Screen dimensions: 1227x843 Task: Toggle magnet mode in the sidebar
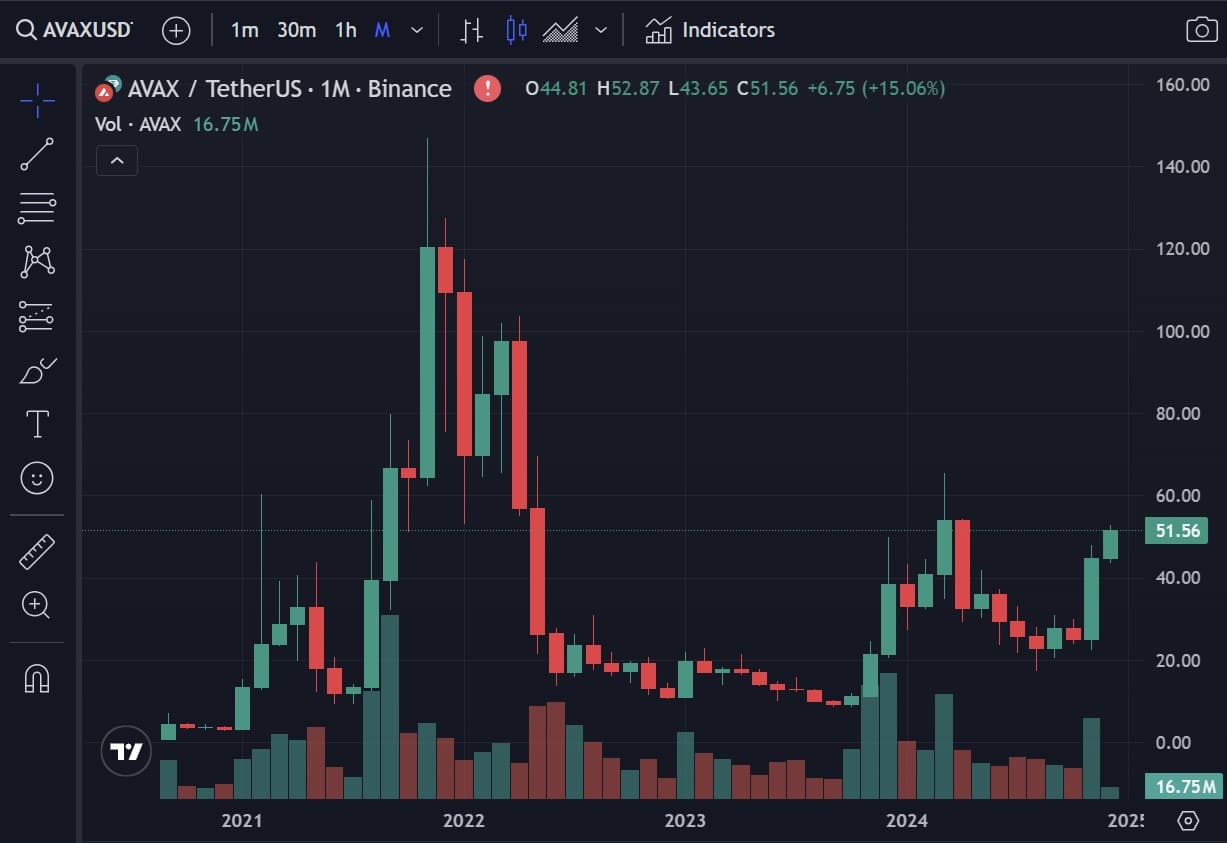coord(36,679)
